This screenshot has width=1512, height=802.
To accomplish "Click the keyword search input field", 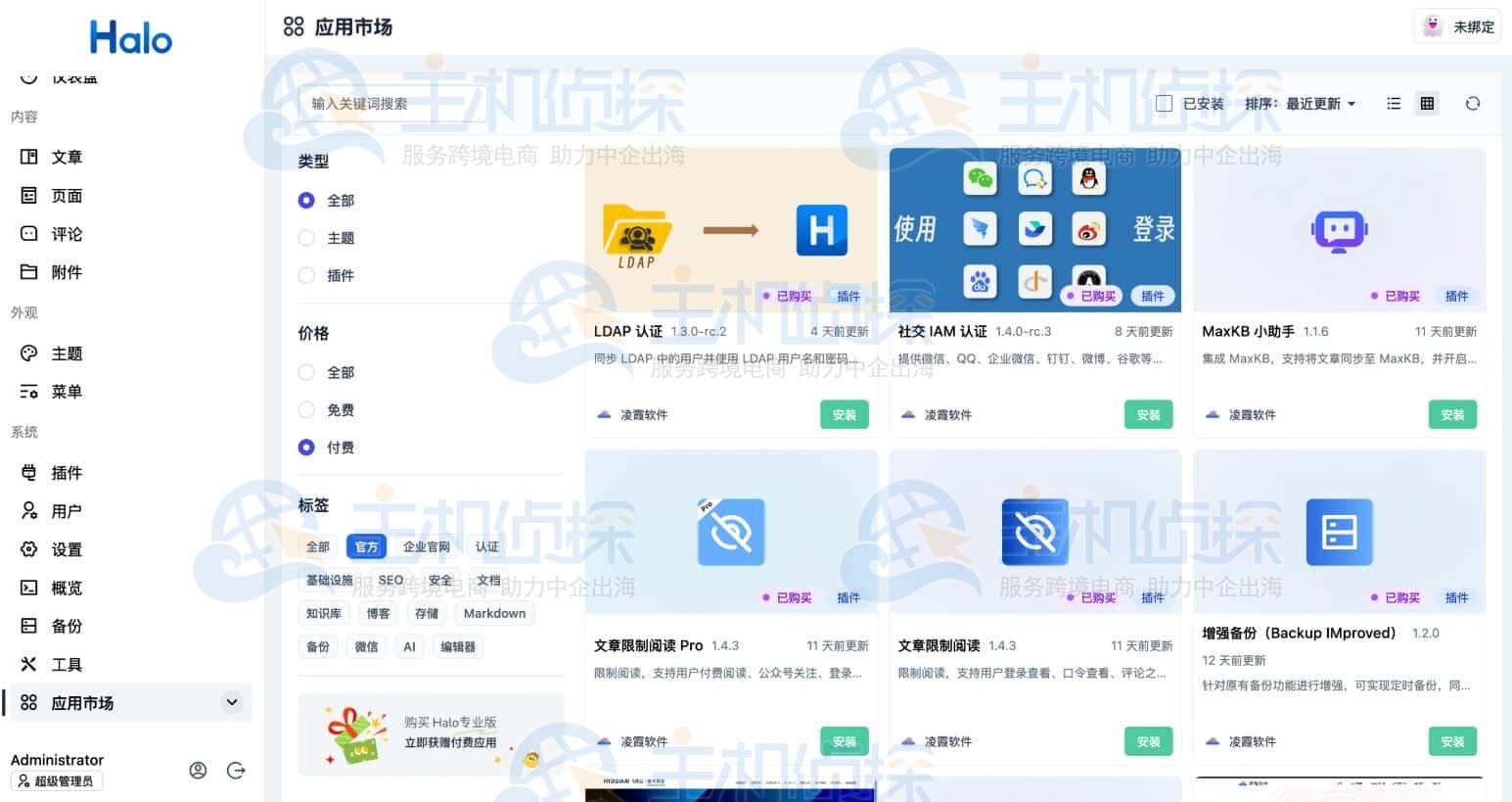I will pyautogui.click(x=391, y=103).
